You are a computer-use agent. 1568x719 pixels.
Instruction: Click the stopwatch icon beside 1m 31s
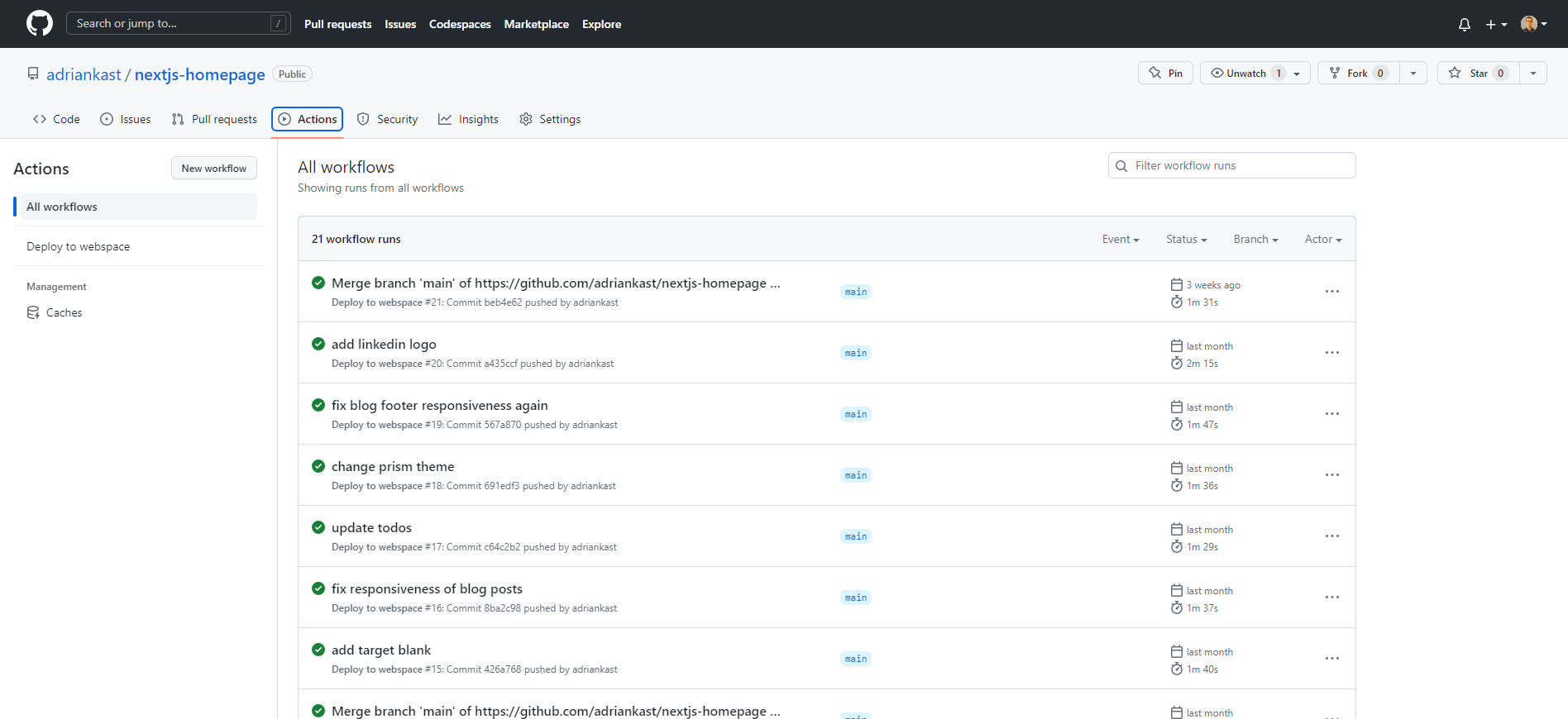pos(1177,302)
